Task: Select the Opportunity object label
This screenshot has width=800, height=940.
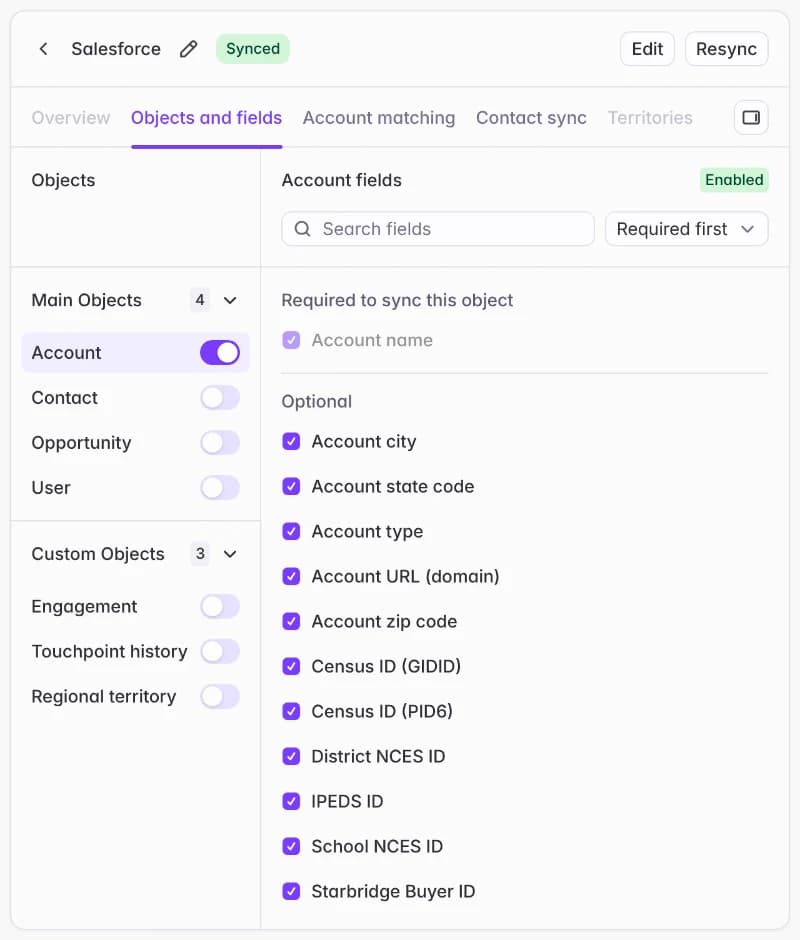Action: (81, 443)
